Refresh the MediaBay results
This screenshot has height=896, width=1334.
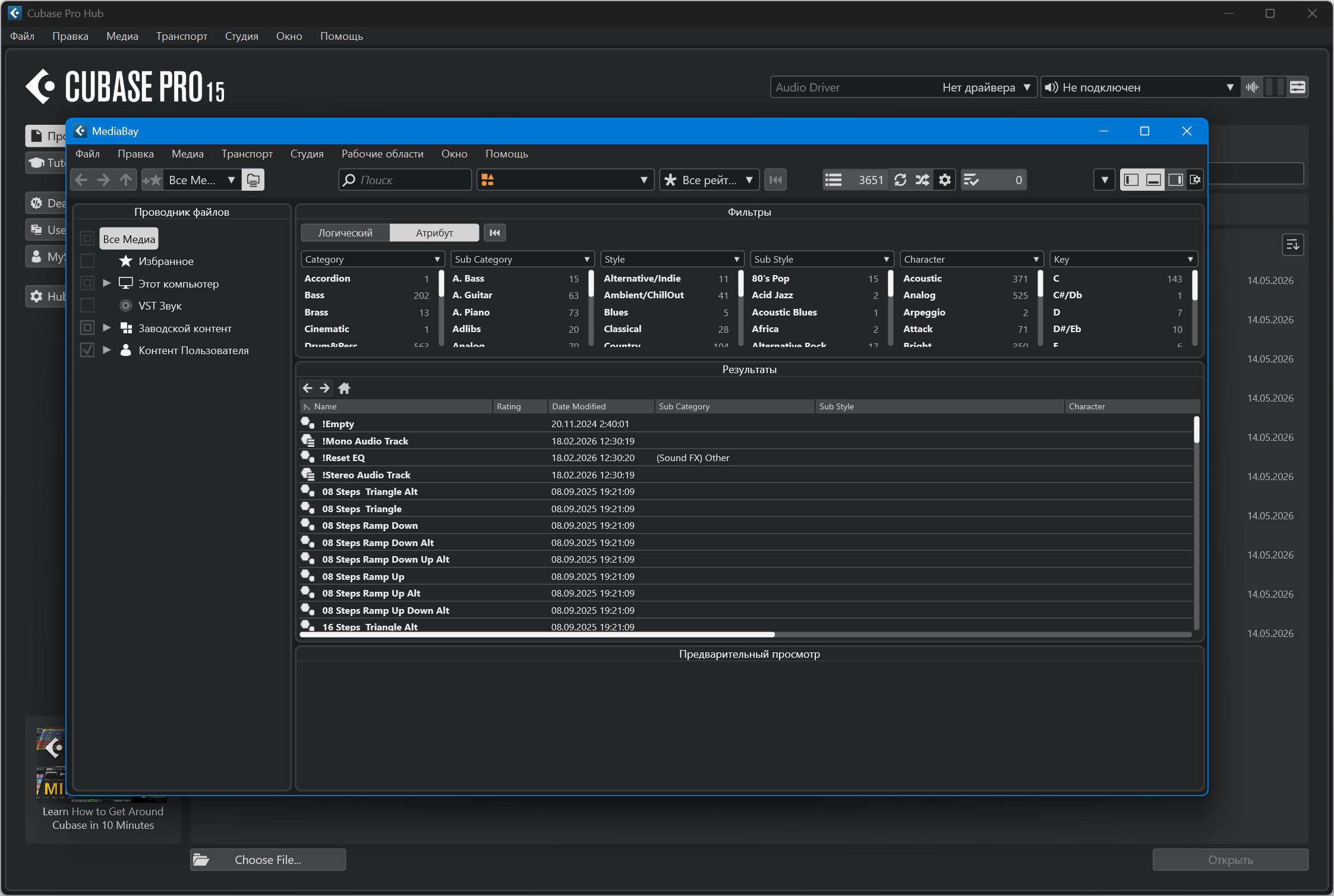click(900, 180)
